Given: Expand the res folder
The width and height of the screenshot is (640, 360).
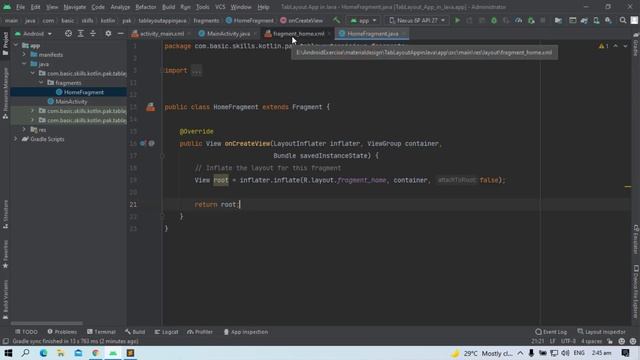Looking at the screenshot, I should coord(24,129).
